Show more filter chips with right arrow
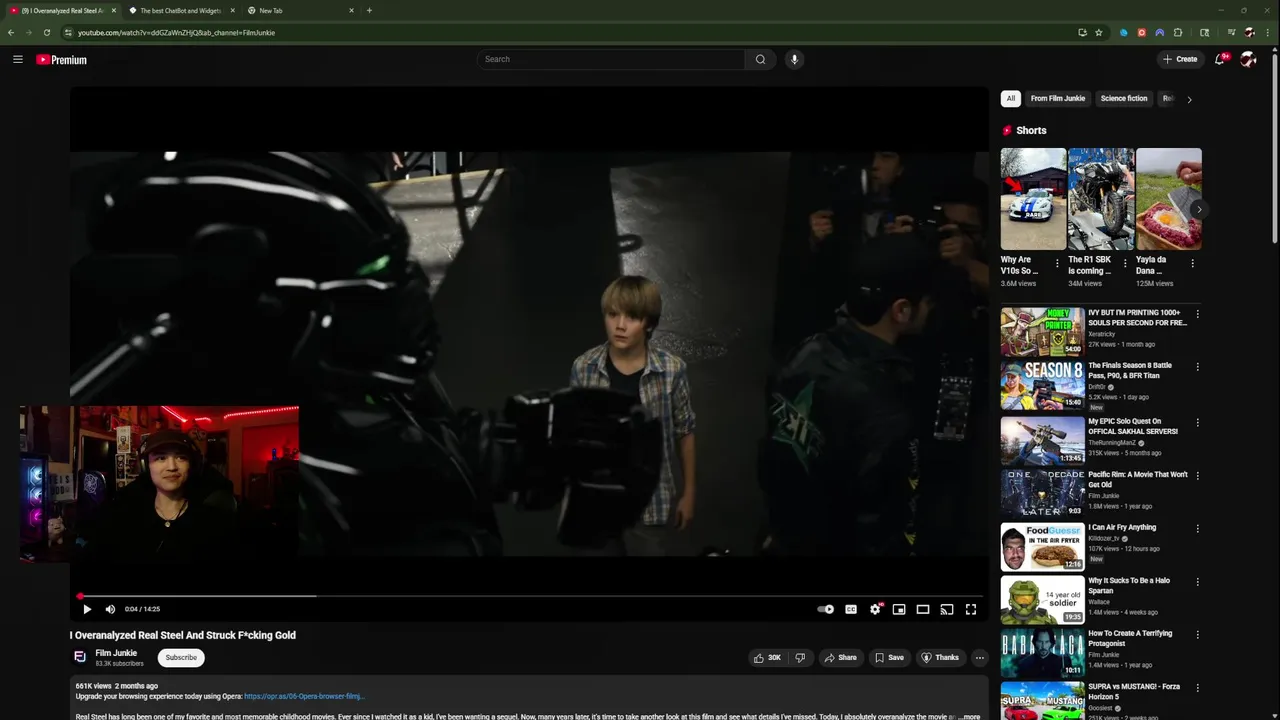1280x720 pixels. [1189, 99]
